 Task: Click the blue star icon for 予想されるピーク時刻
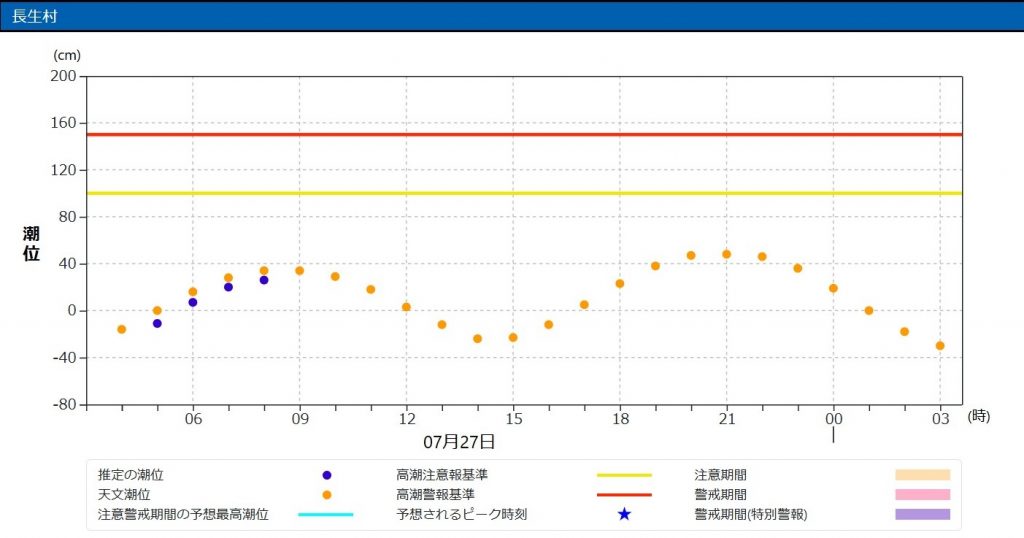[624, 514]
